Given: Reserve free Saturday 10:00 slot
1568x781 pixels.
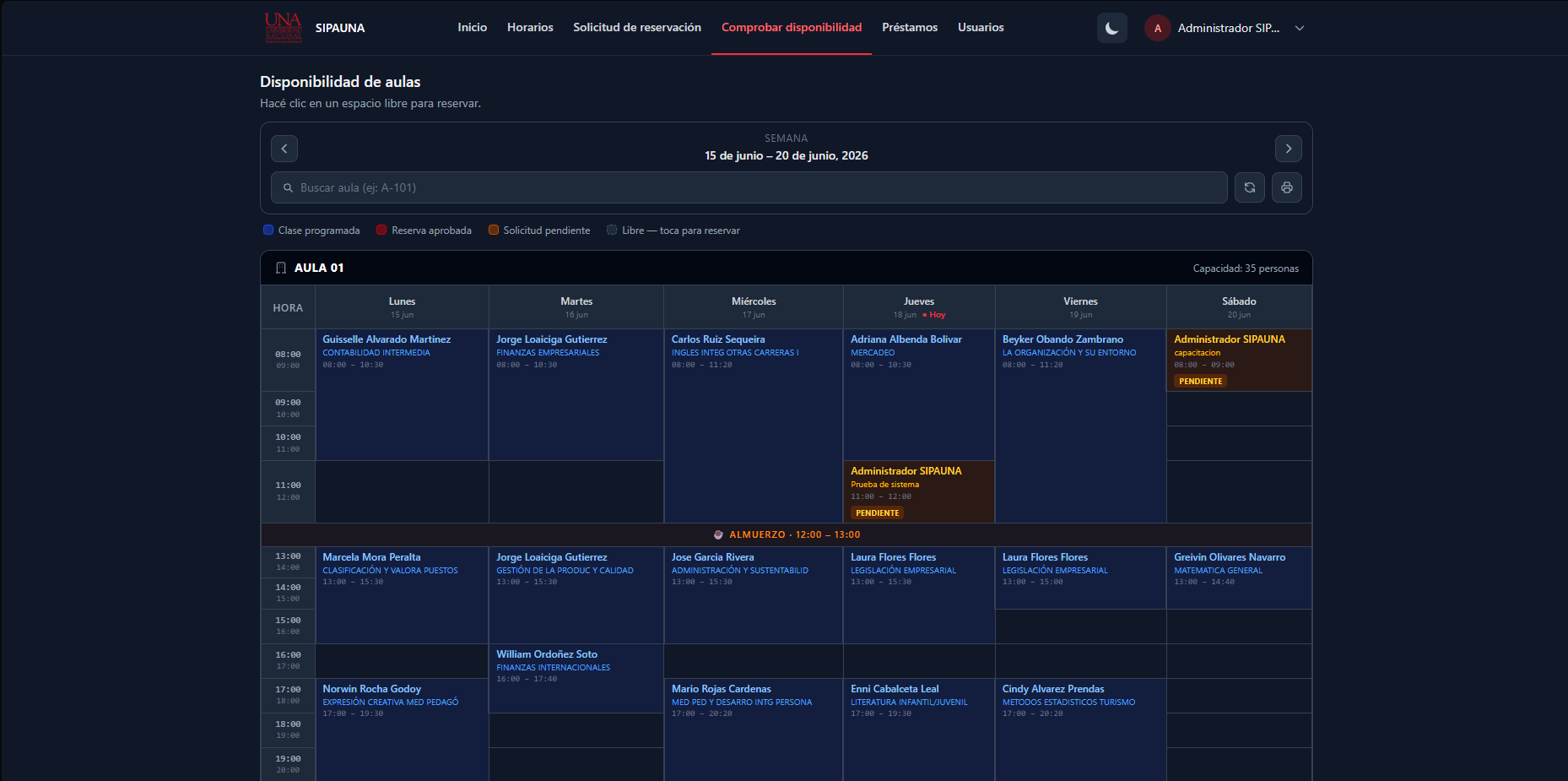Looking at the screenshot, I should [x=1239, y=443].
